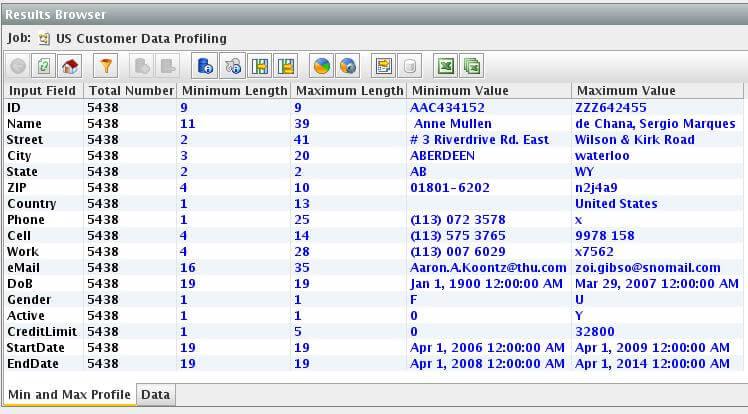Viewport: 748px width, 414px height.
Task: Click the Excel export icon
Action: (x=447, y=66)
